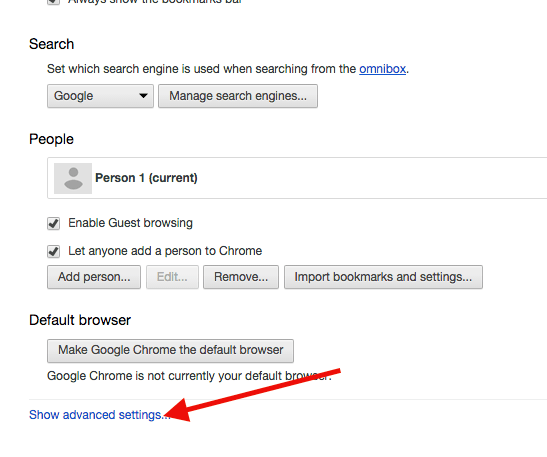Click the Add person button
Viewport: 547px width, 457px height.
(x=94, y=277)
